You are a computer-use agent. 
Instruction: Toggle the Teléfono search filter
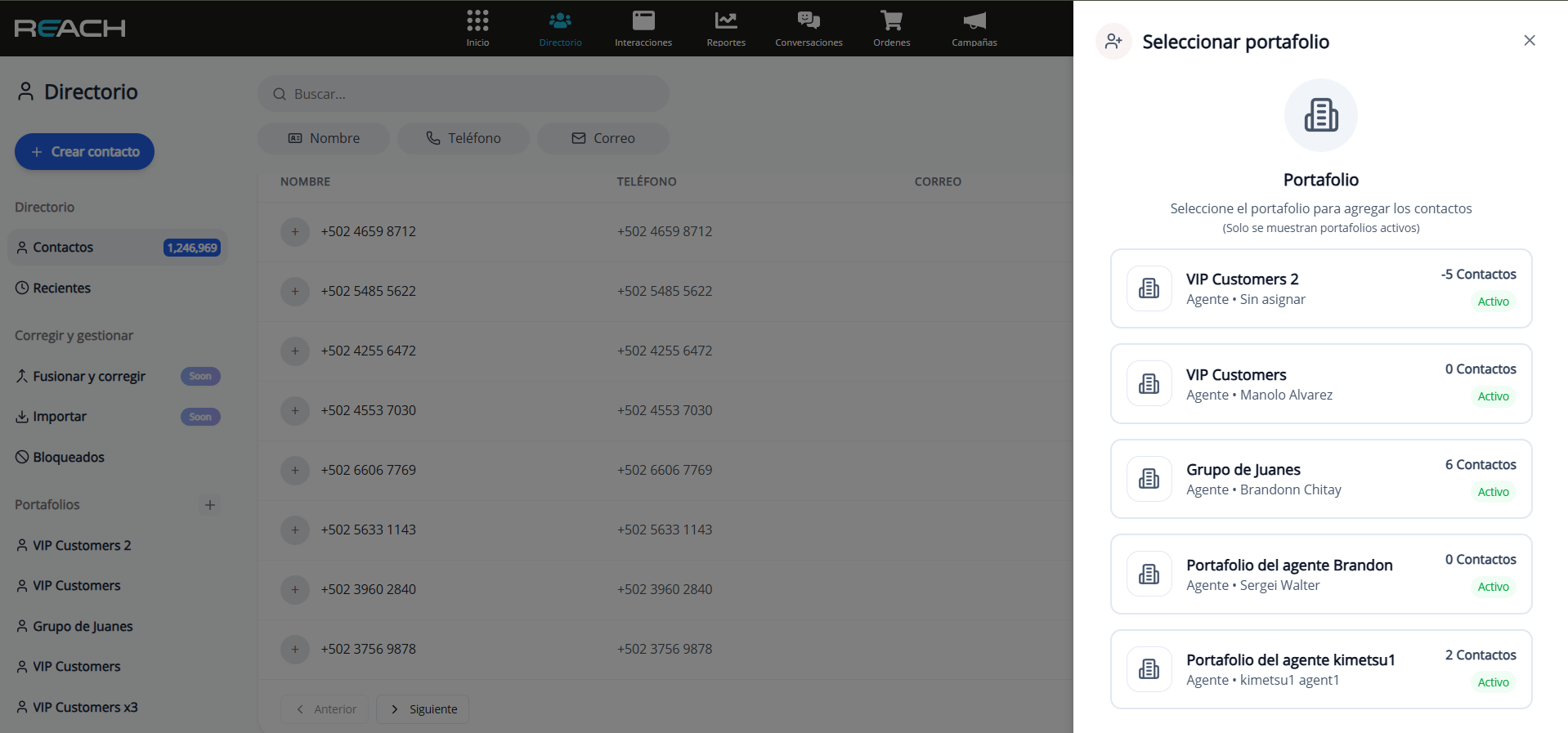464,138
